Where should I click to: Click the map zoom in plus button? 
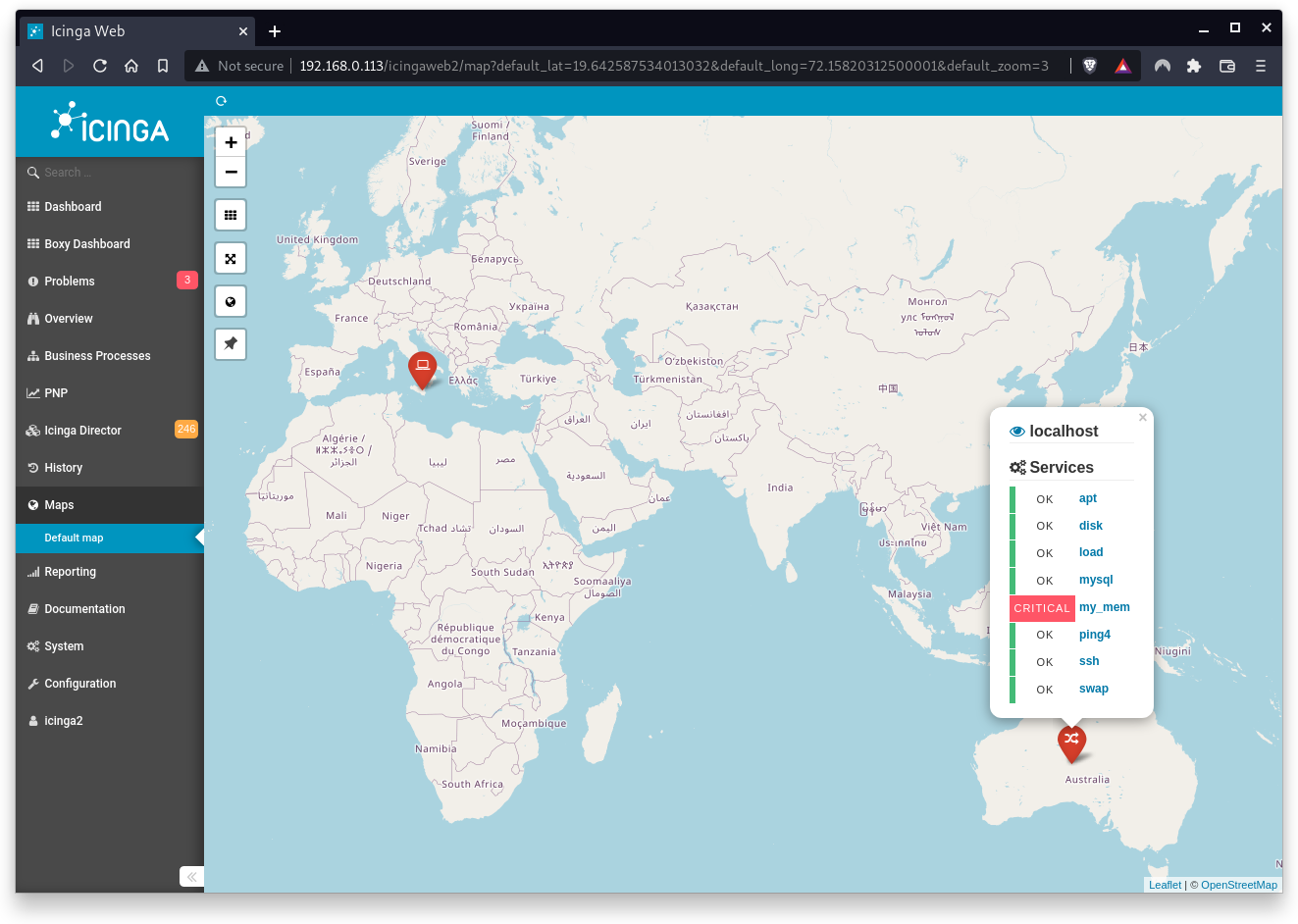point(231,142)
